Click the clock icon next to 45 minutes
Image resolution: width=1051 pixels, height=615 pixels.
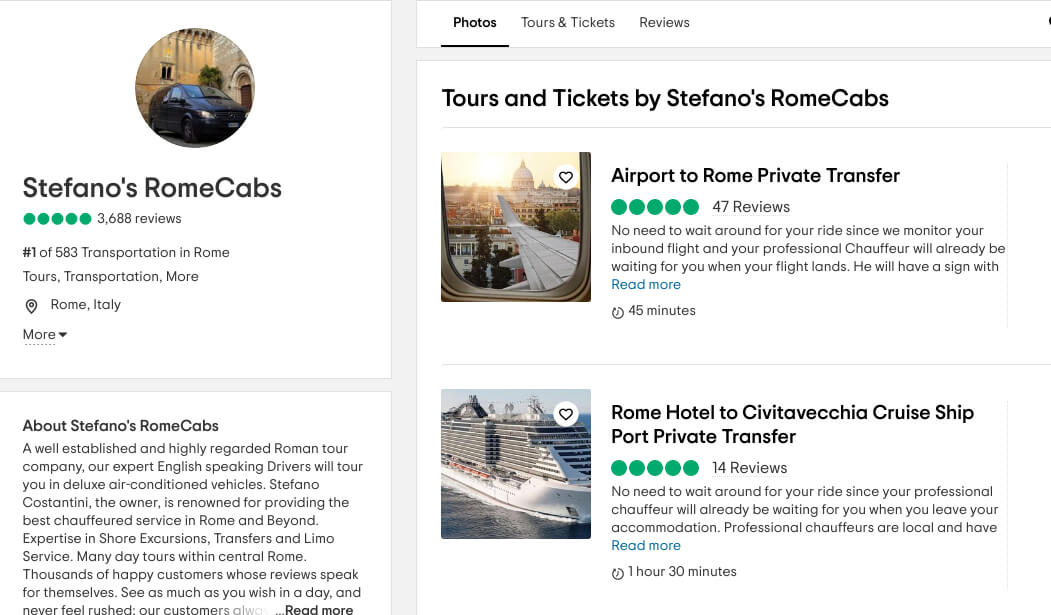(617, 312)
